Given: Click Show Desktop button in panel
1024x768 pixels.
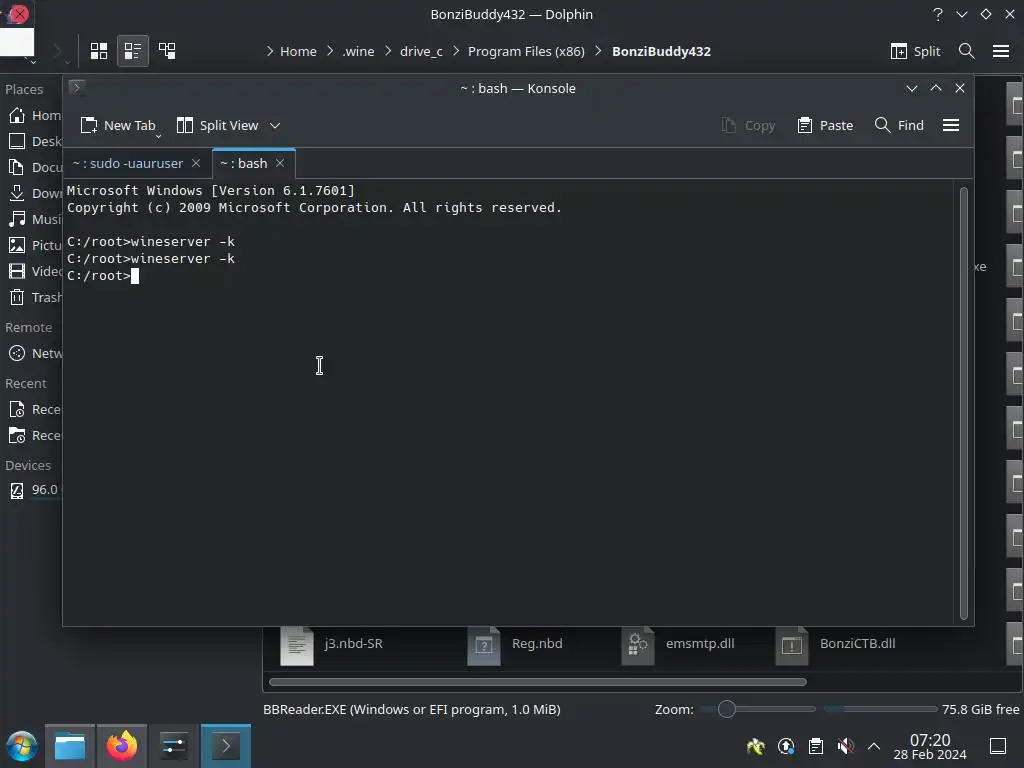Looking at the screenshot, I should pos(998,746).
